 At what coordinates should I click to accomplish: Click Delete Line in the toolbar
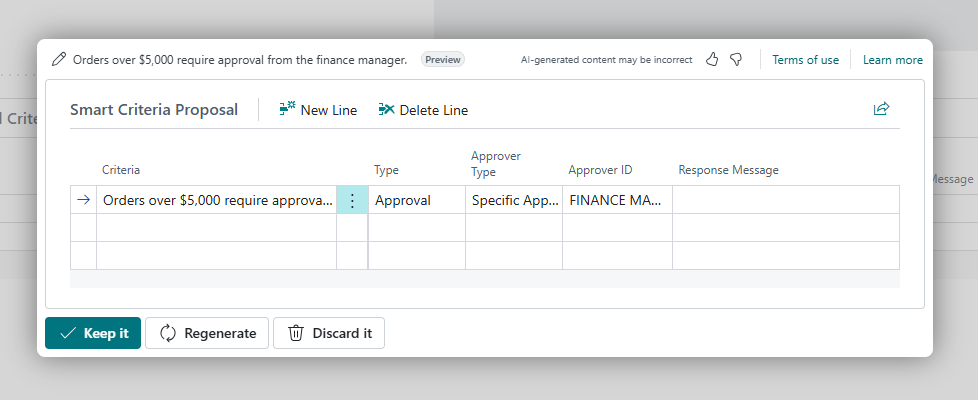[x=423, y=110]
